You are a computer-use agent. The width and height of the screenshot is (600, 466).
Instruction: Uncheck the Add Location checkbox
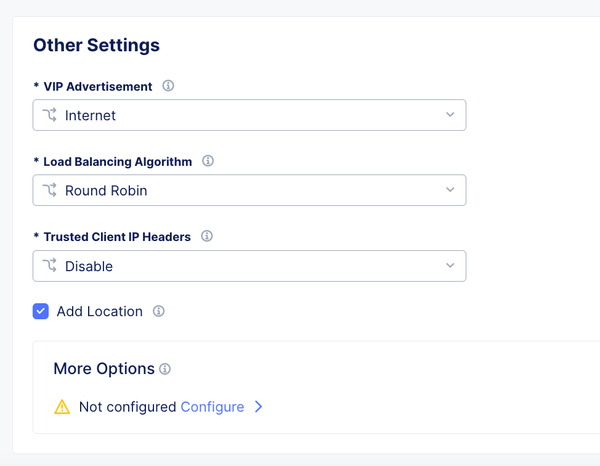(41, 311)
